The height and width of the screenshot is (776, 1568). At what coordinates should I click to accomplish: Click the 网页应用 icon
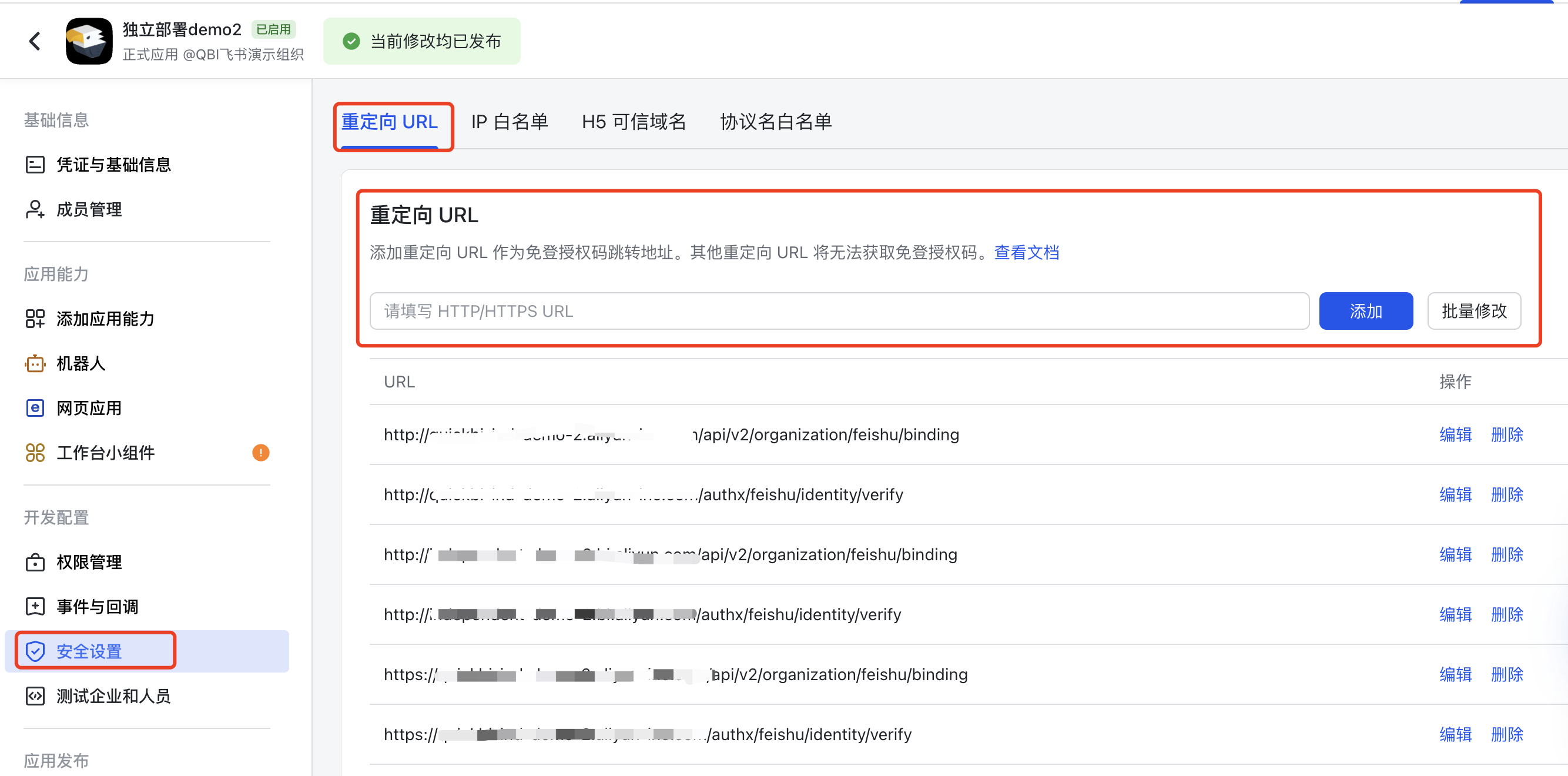pyautogui.click(x=35, y=407)
